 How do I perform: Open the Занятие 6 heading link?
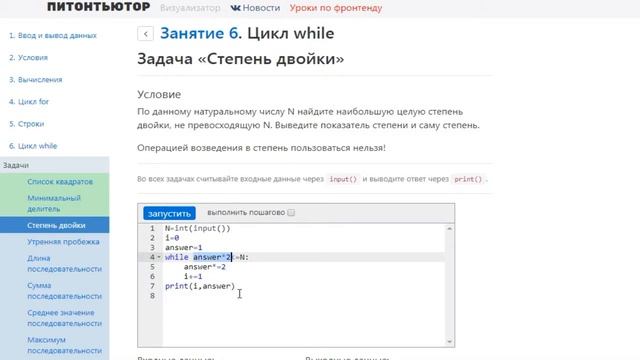[199, 33]
